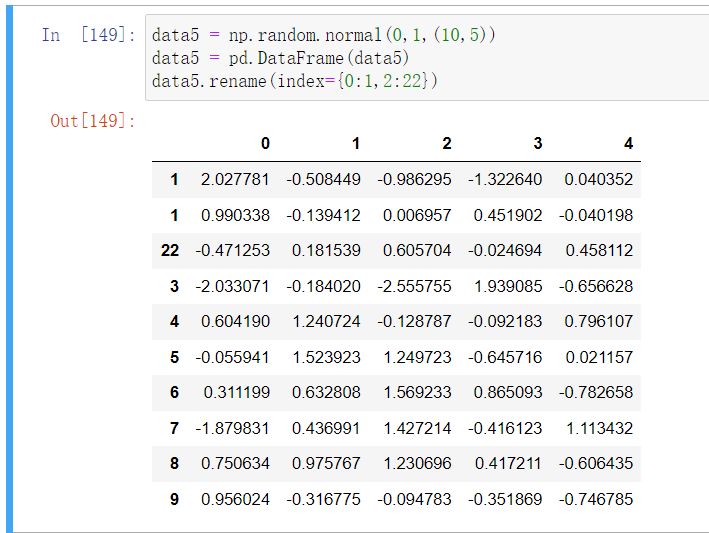This screenshot has height=533, width=709.
Task: Click cell value -0.986295
Action: (x=414, y=179)
